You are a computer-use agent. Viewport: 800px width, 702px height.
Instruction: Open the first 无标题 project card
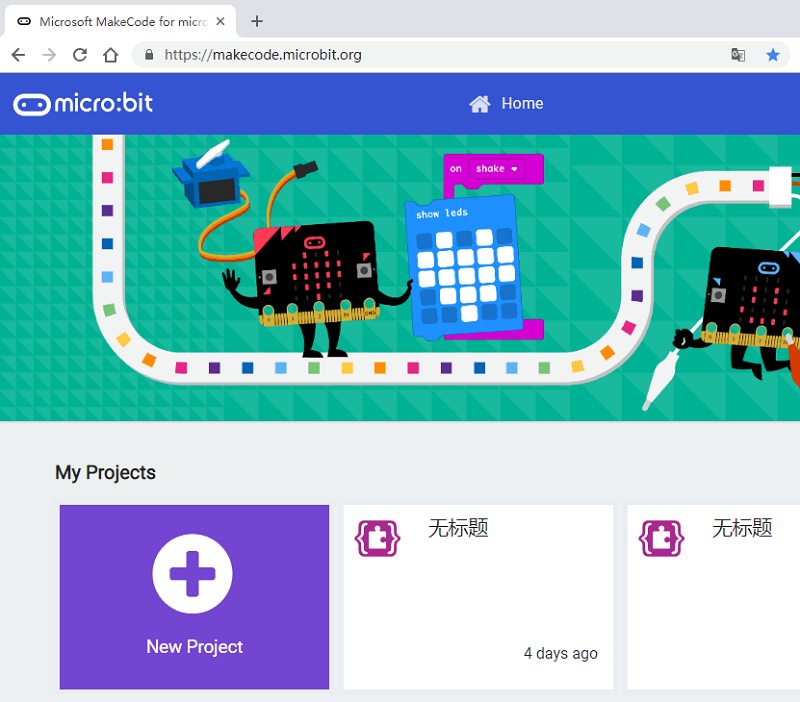click(478, 597)
